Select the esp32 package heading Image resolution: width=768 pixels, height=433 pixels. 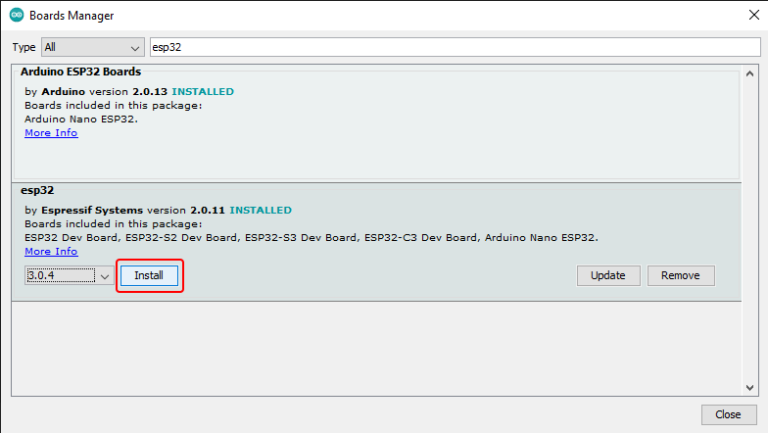click(36, 189)
